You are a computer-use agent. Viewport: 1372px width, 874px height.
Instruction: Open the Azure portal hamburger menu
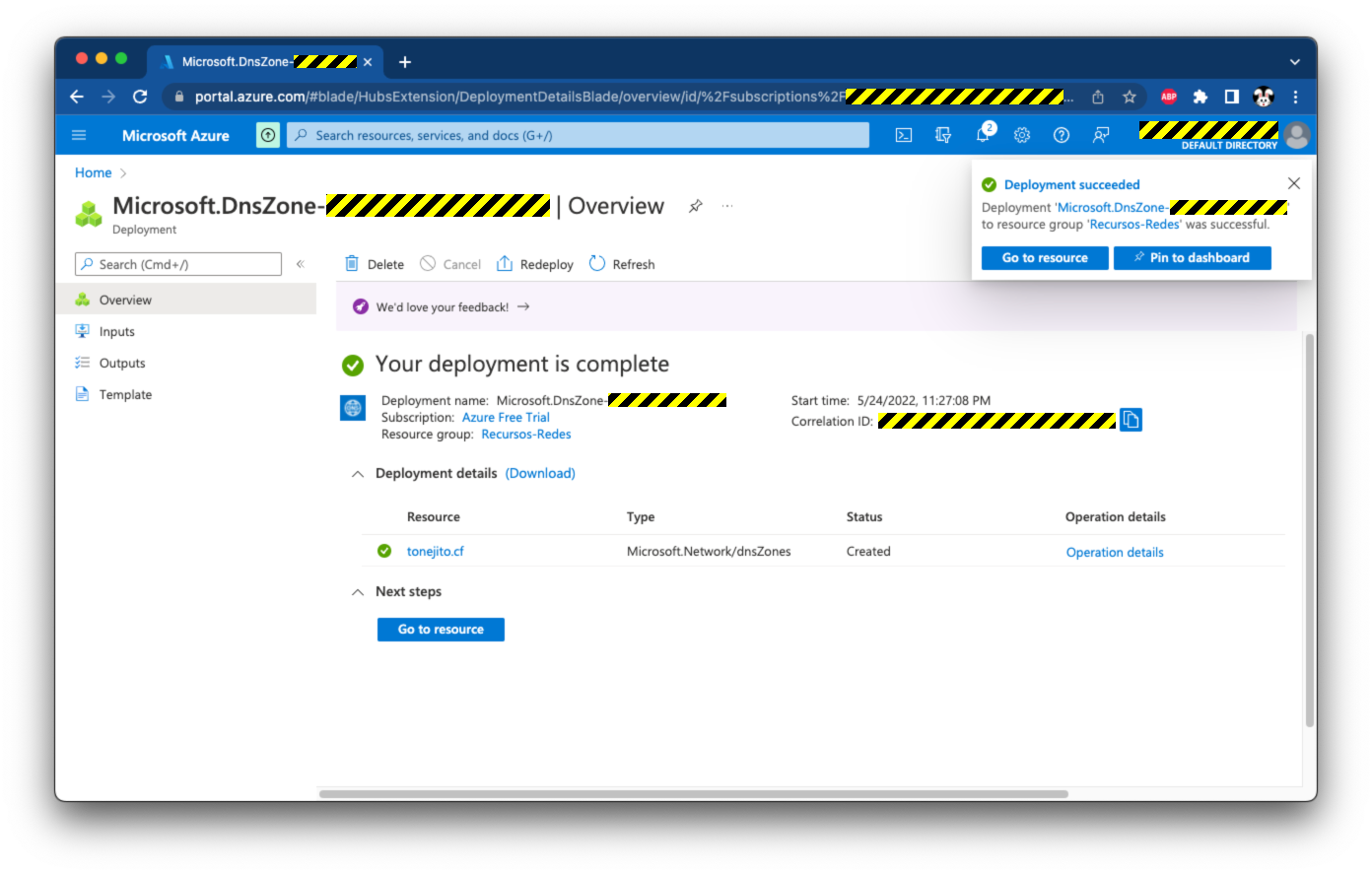point(80,136)
